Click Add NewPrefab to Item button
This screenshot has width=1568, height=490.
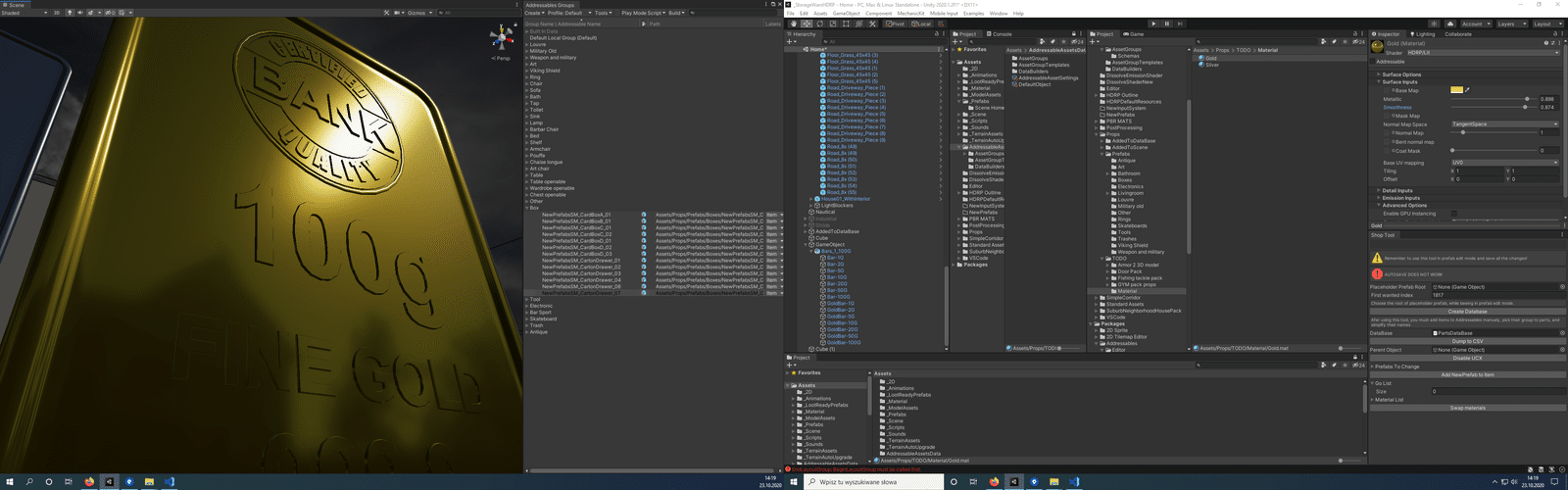[1467, 374]
